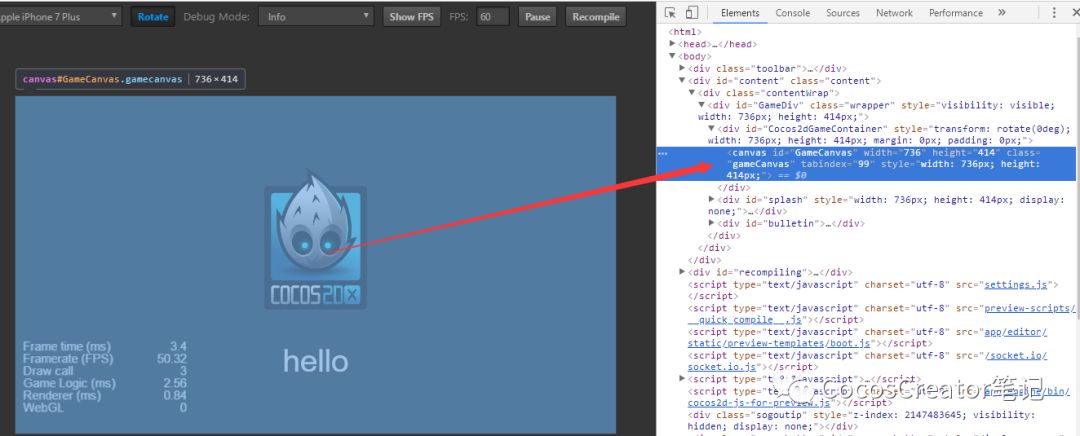Open the preview-scripts quick_compile link
Viewport: 1080px width, 436px height.
882,314
